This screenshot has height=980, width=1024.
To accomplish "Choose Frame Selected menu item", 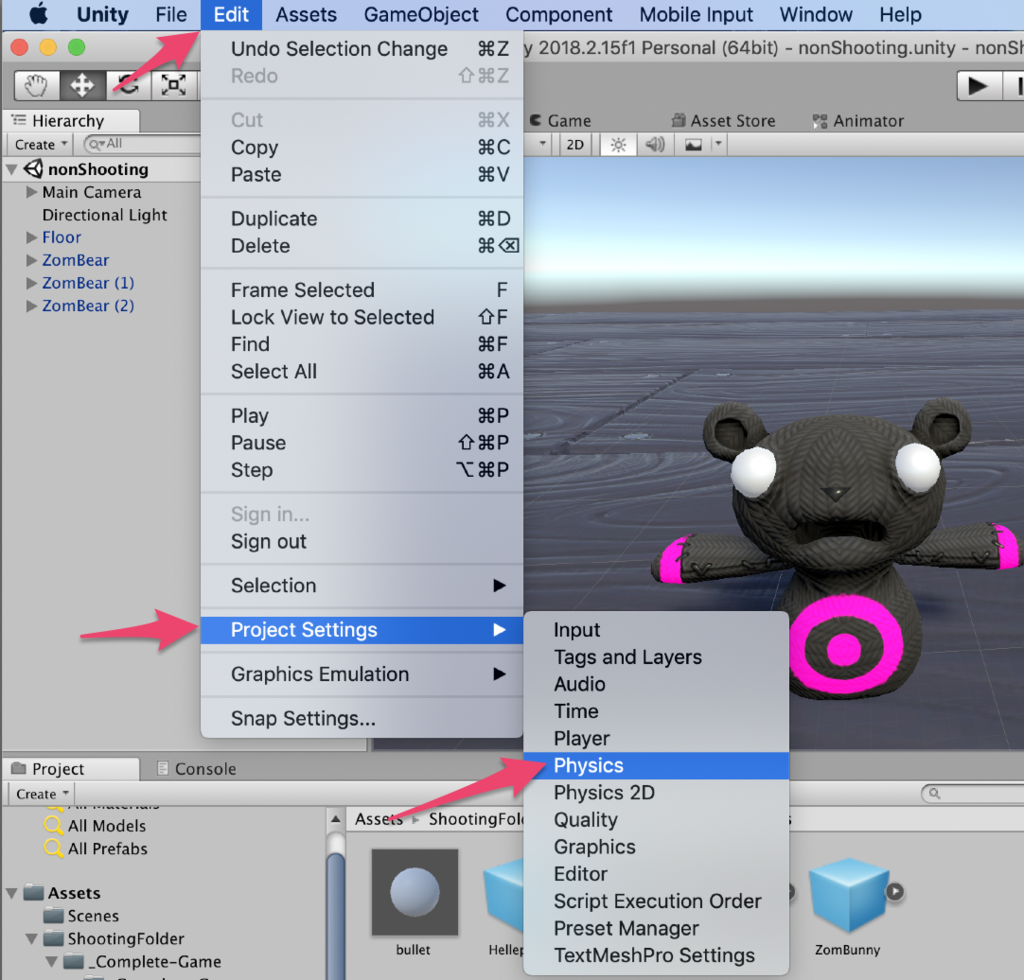I will pyautogui.click(x=362, y=290).
